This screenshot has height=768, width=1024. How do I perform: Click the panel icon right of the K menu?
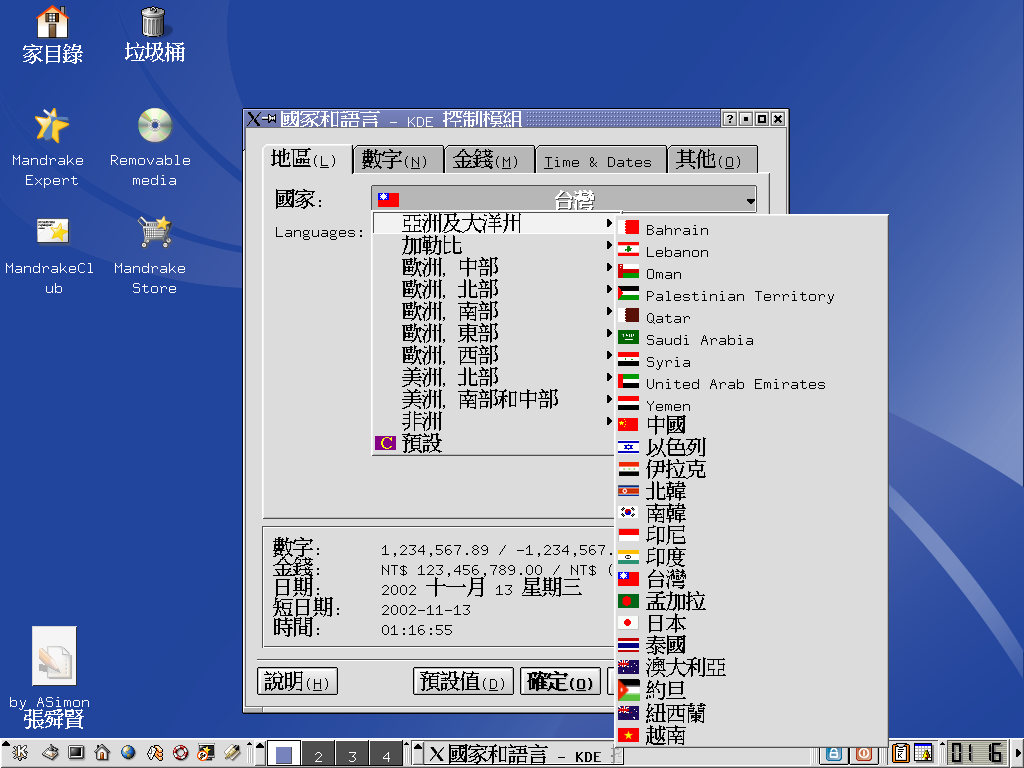pos(50,753)
